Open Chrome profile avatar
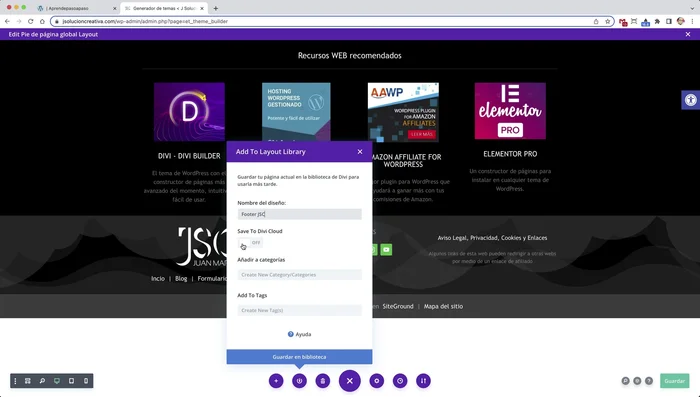 pos(680,21)
